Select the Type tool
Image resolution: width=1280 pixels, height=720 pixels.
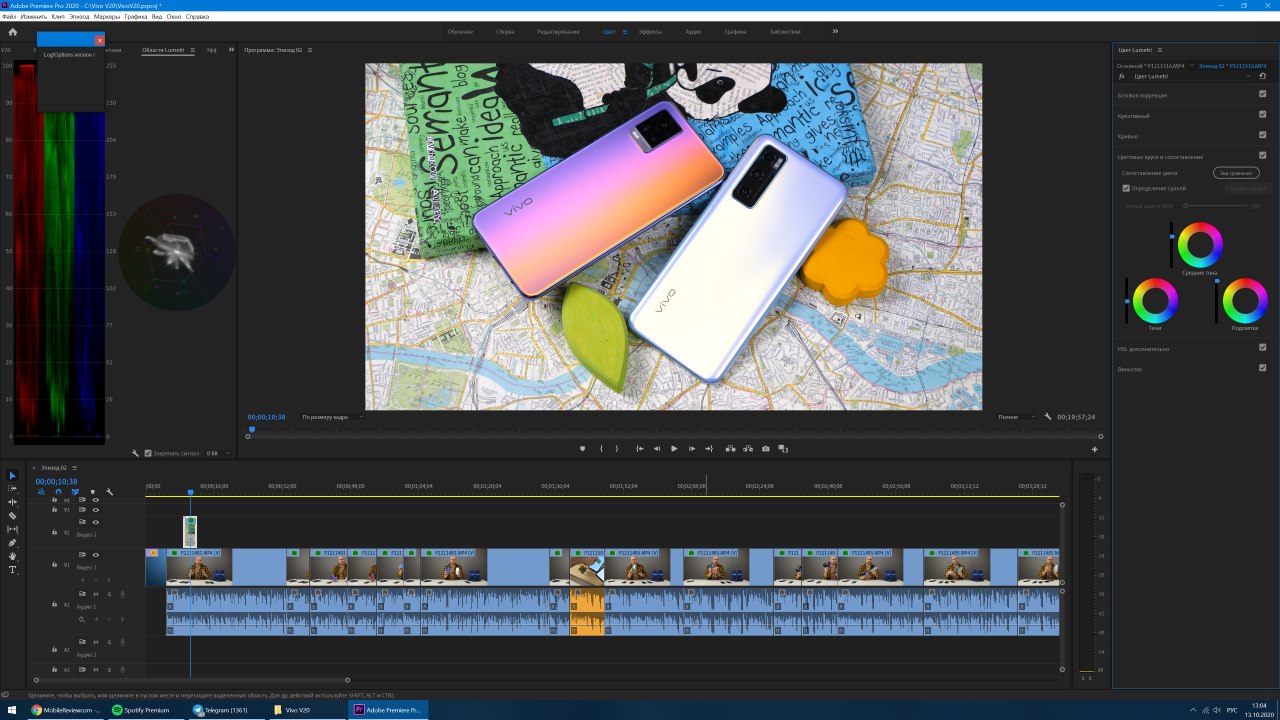[x=13, y=570]
